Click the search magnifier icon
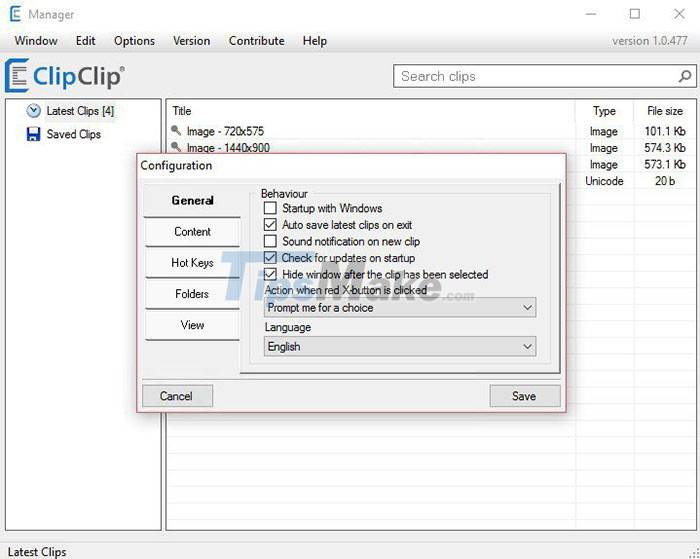 (684, 76)
